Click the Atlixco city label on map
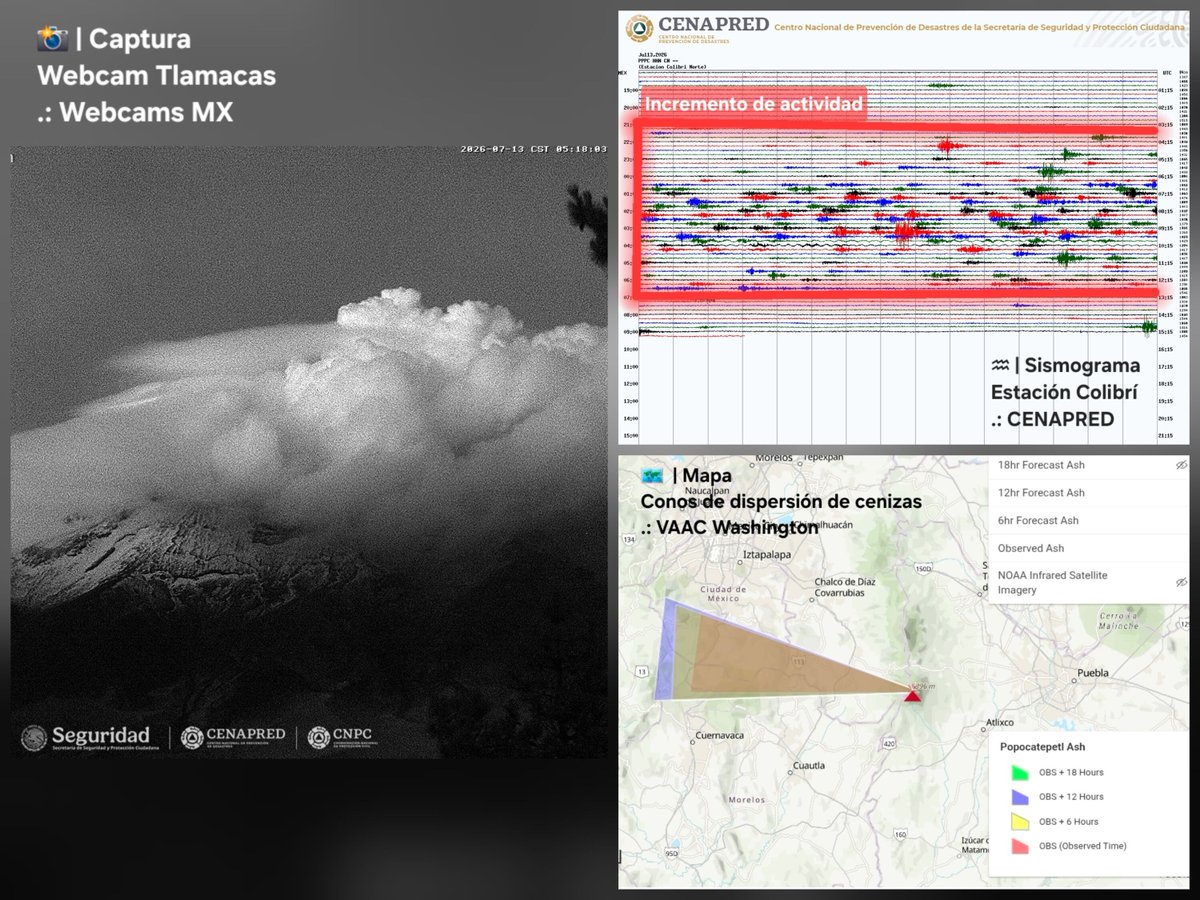Viewport: 1200px width, 900px height. tap(1000, 722)
